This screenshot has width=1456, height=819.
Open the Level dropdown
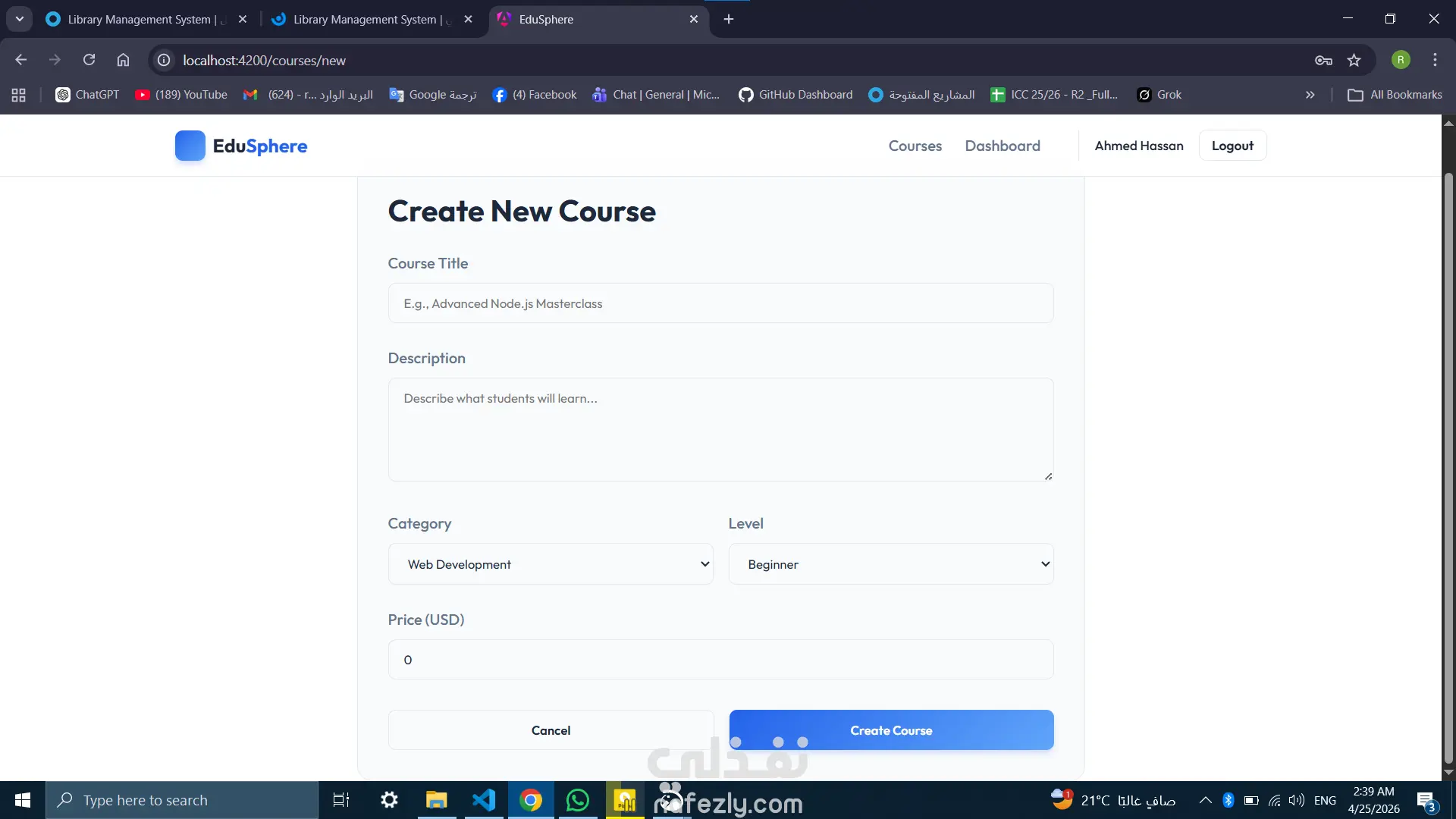[891, 564]
